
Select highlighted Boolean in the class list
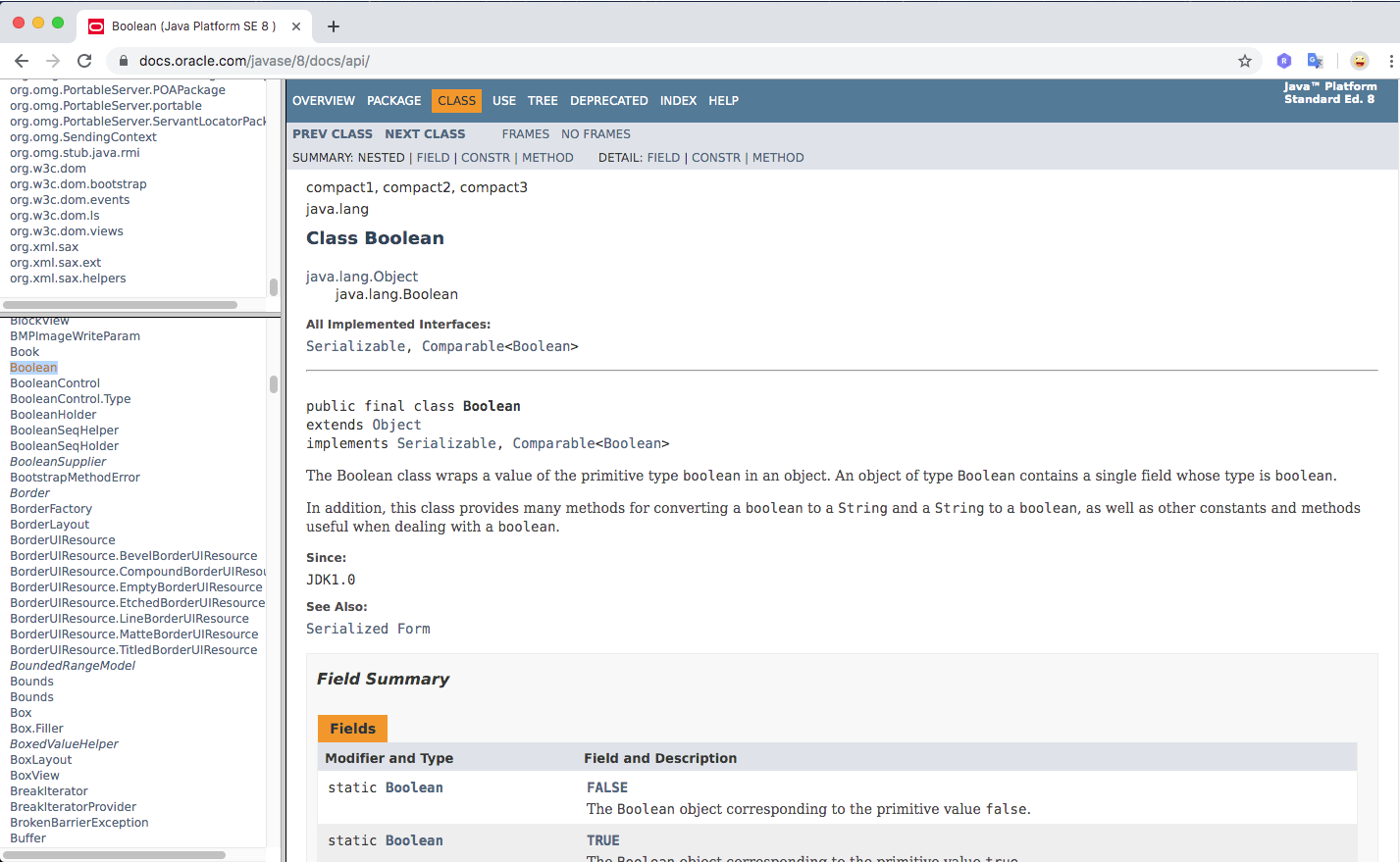(x=33, y=368)
